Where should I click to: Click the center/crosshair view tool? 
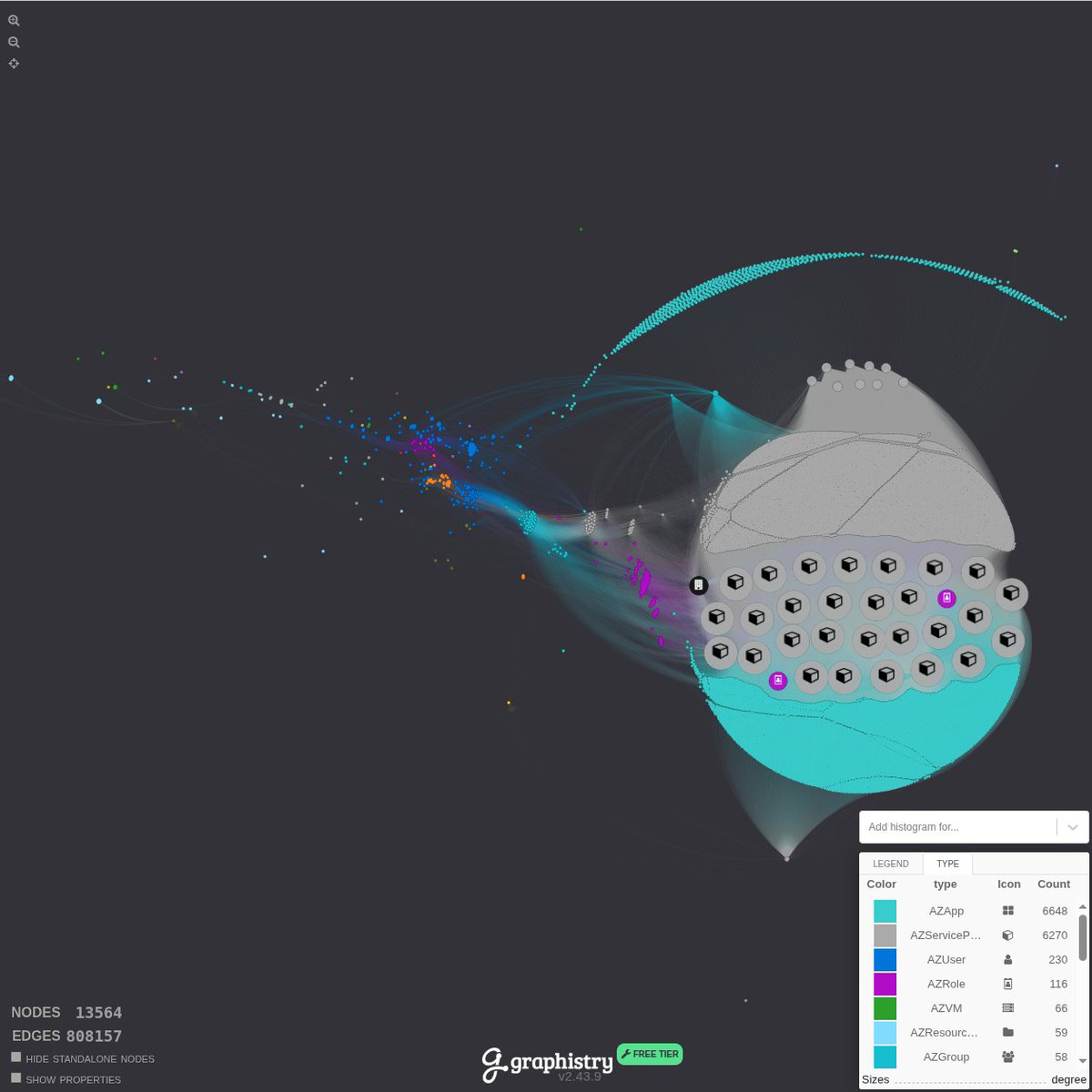coord(14,64)
